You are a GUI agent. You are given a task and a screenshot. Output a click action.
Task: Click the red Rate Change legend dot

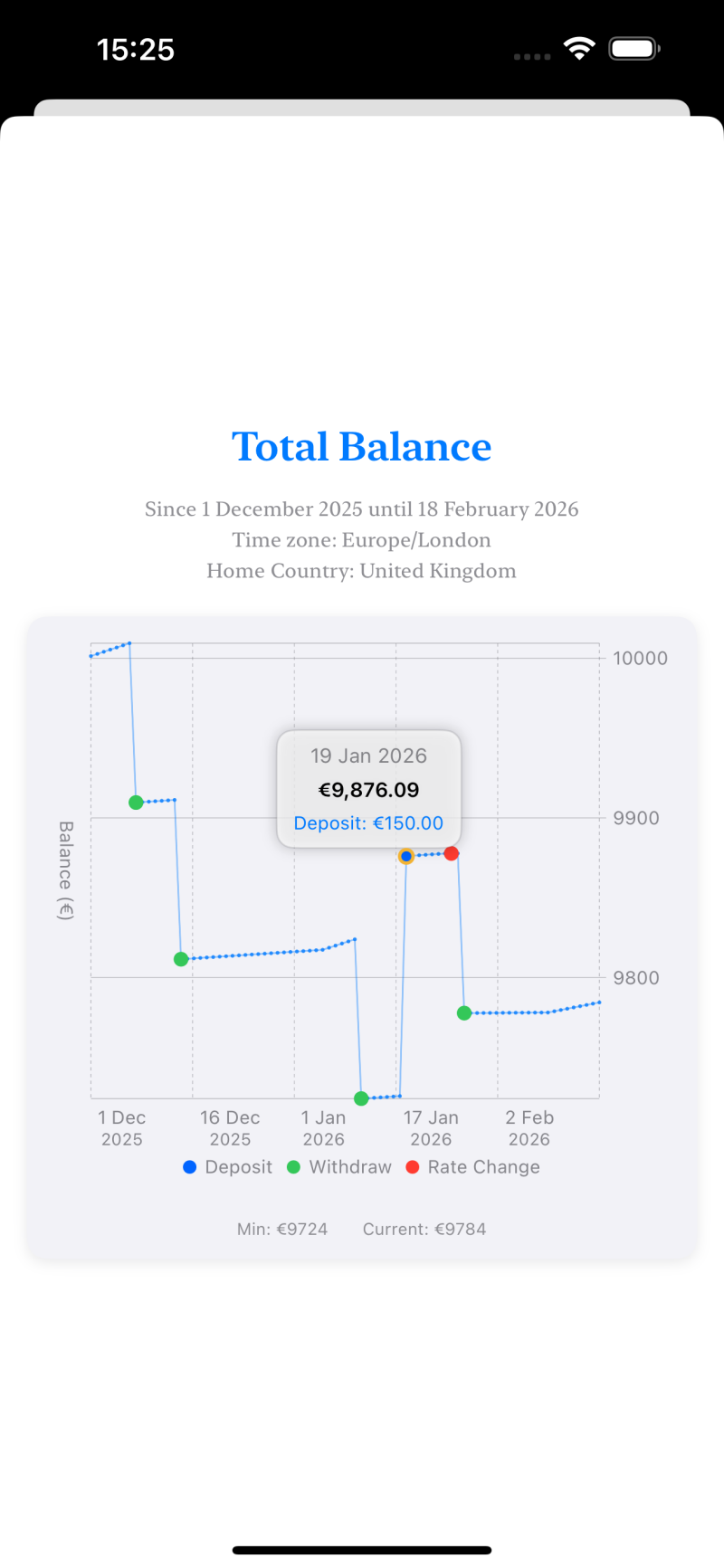coord(413,1167)
